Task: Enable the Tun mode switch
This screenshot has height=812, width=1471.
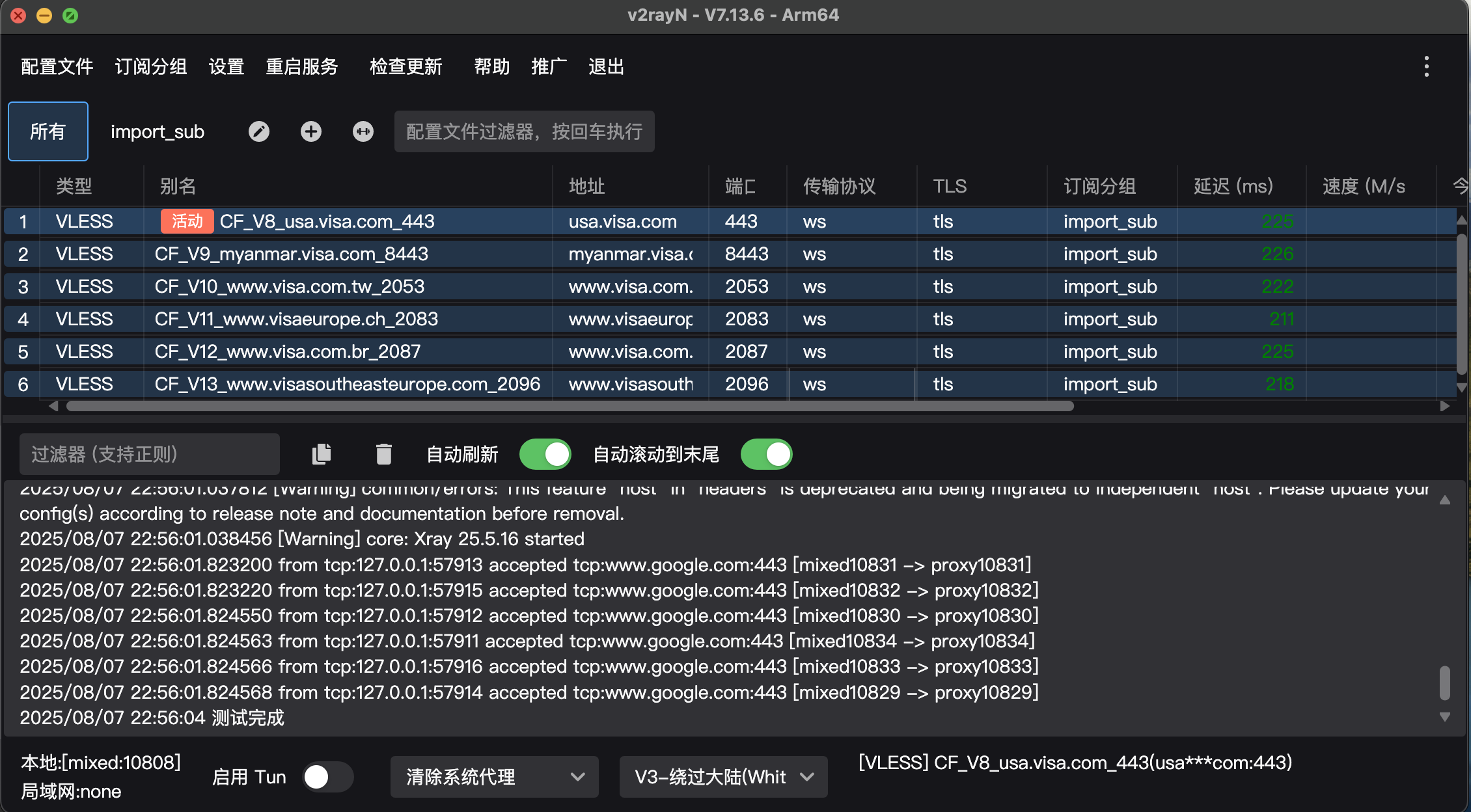Action: click(x=327, y=776)
